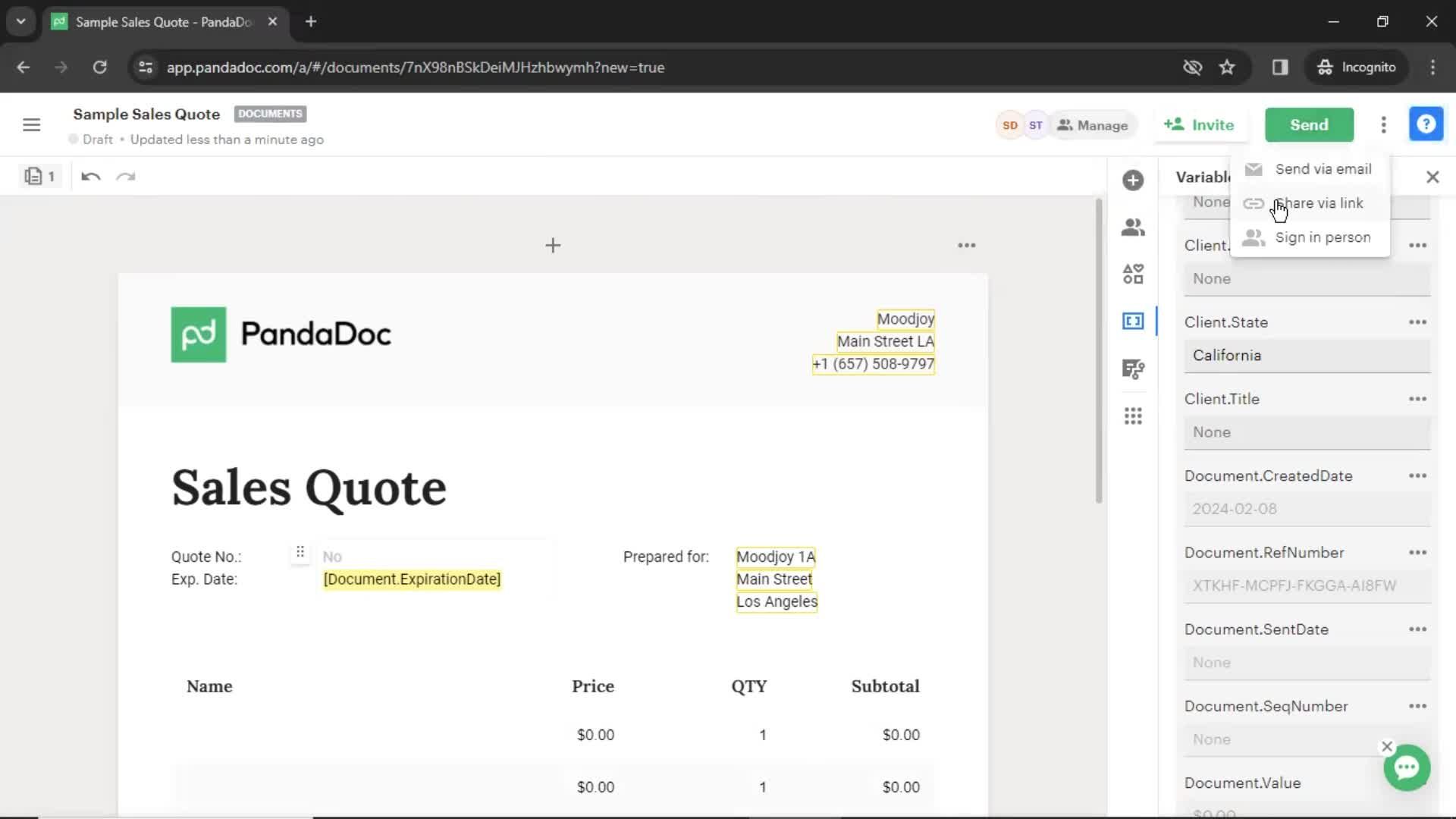This screenshot has width=1456, height=819.
Task: Toggle the undo arrow button
Action: click(90, 177)
